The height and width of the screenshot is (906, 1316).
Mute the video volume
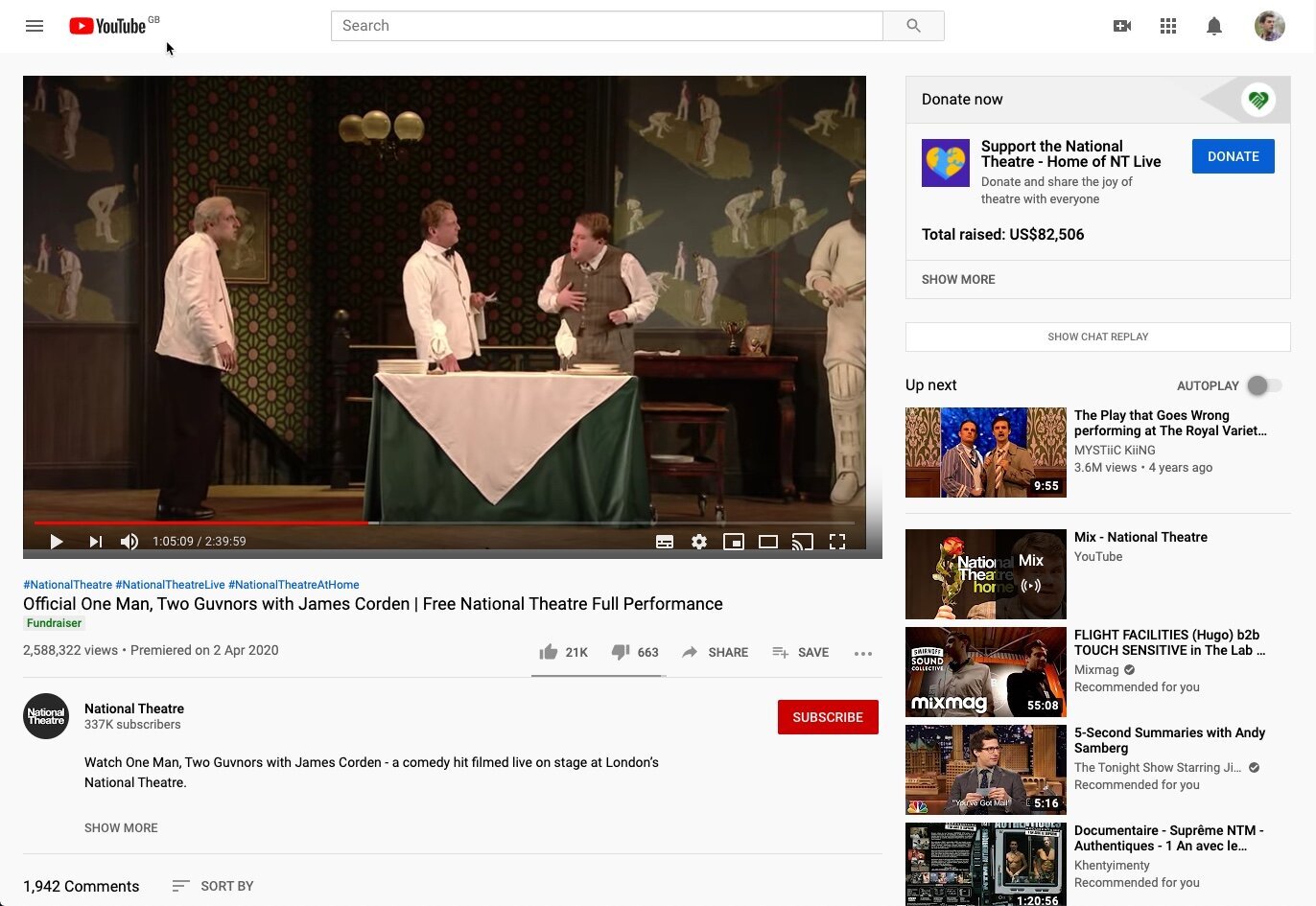[x=129, y=542]
